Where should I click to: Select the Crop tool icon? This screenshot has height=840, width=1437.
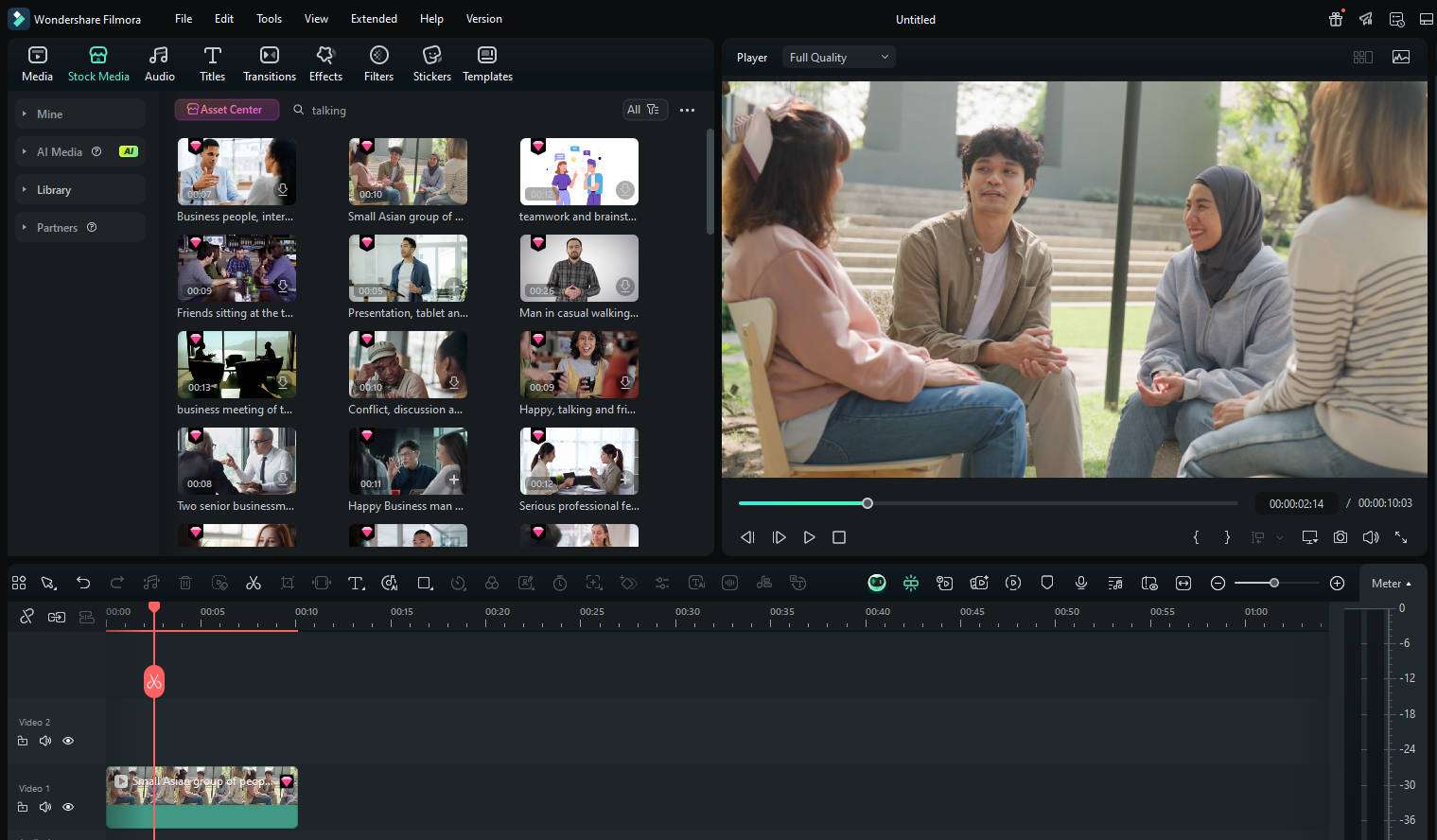(x=288, y=583)
